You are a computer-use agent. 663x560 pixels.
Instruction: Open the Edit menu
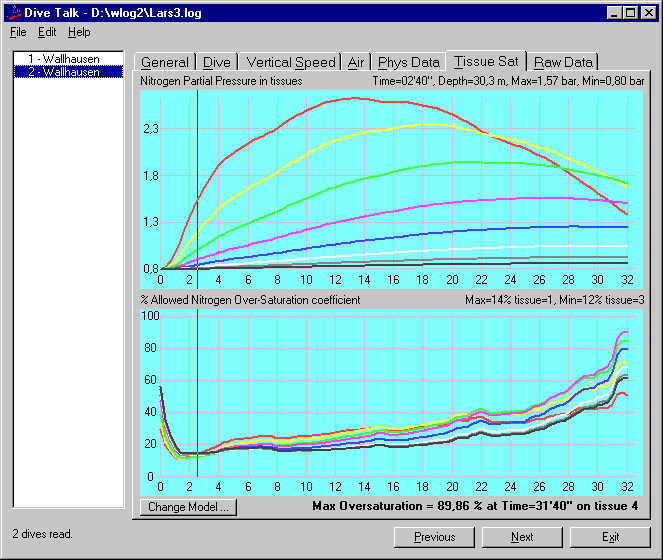(x=47, y=32)
